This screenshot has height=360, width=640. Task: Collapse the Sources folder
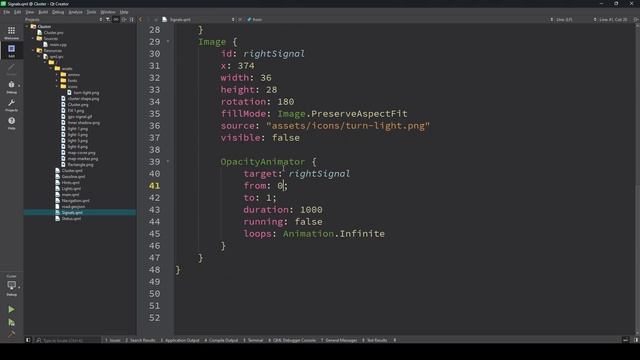point(33,38)
